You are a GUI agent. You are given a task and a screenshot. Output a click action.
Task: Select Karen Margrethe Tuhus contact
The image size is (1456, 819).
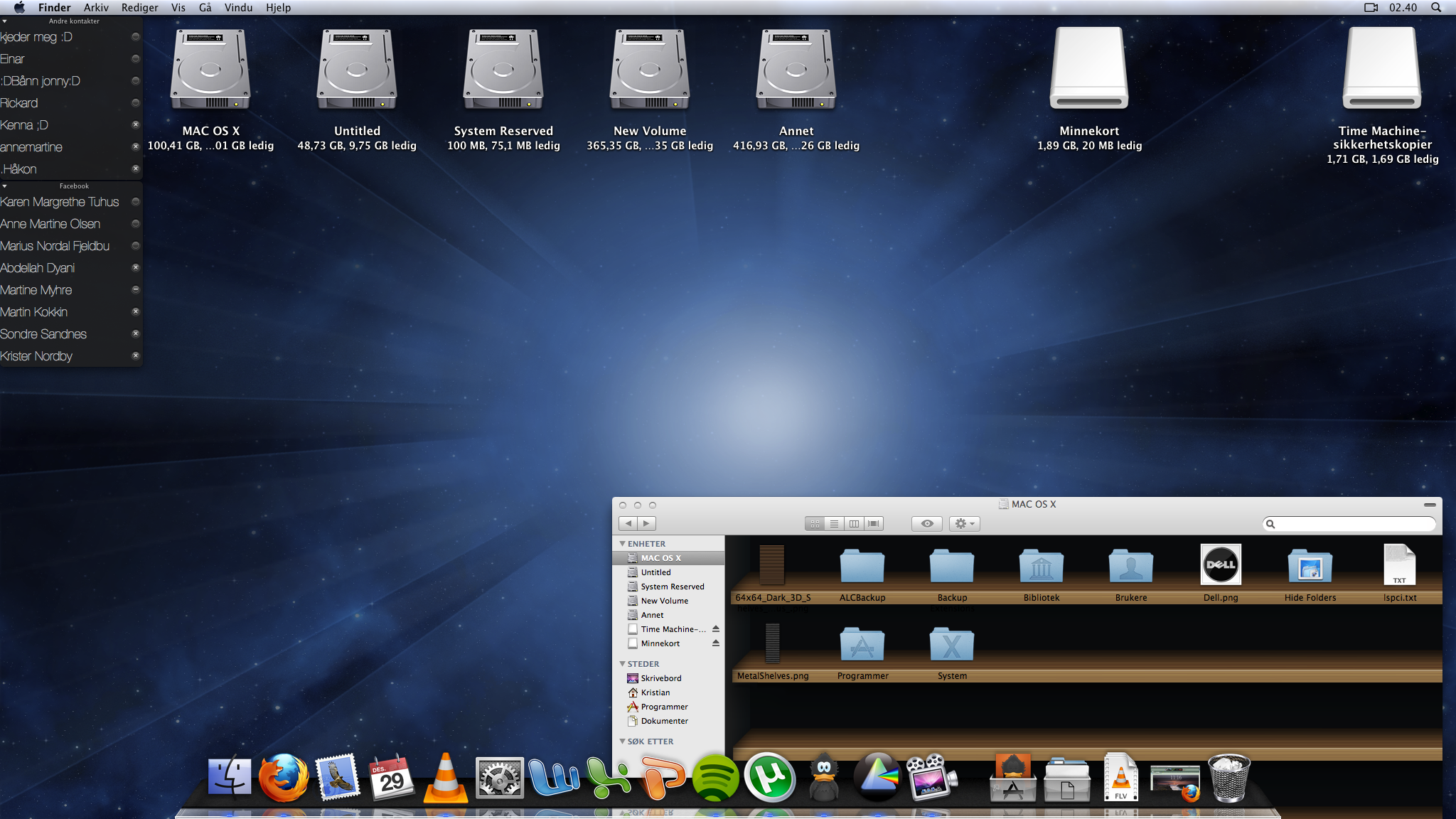60,202
